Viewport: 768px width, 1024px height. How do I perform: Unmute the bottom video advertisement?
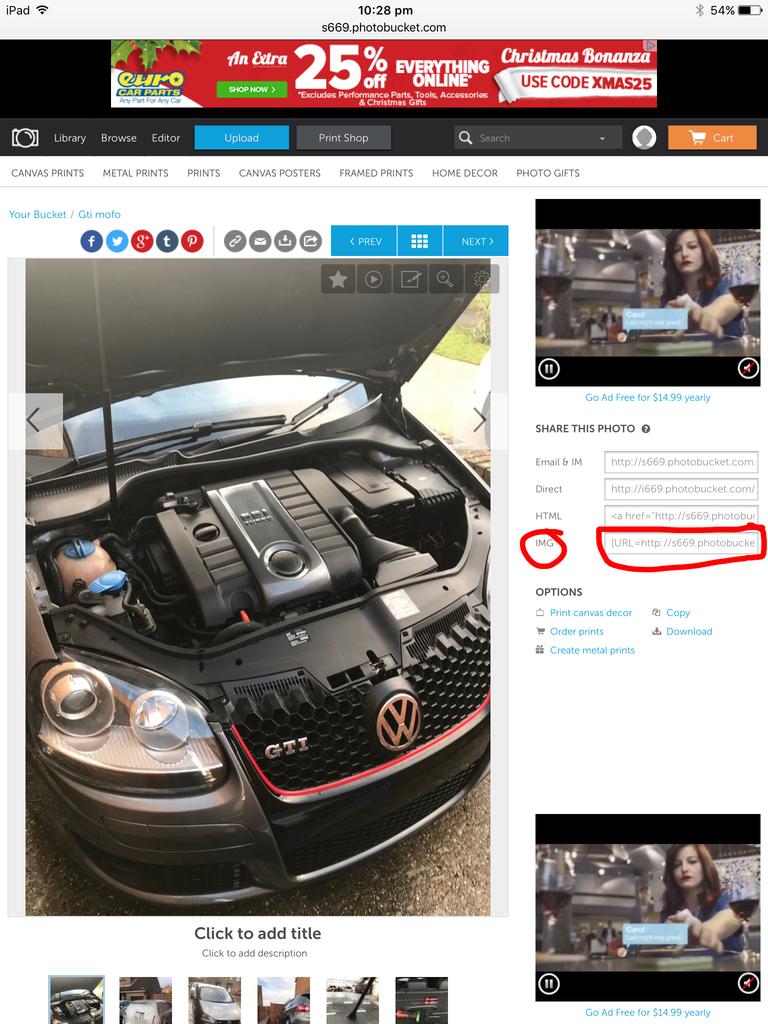coord(748,984)
